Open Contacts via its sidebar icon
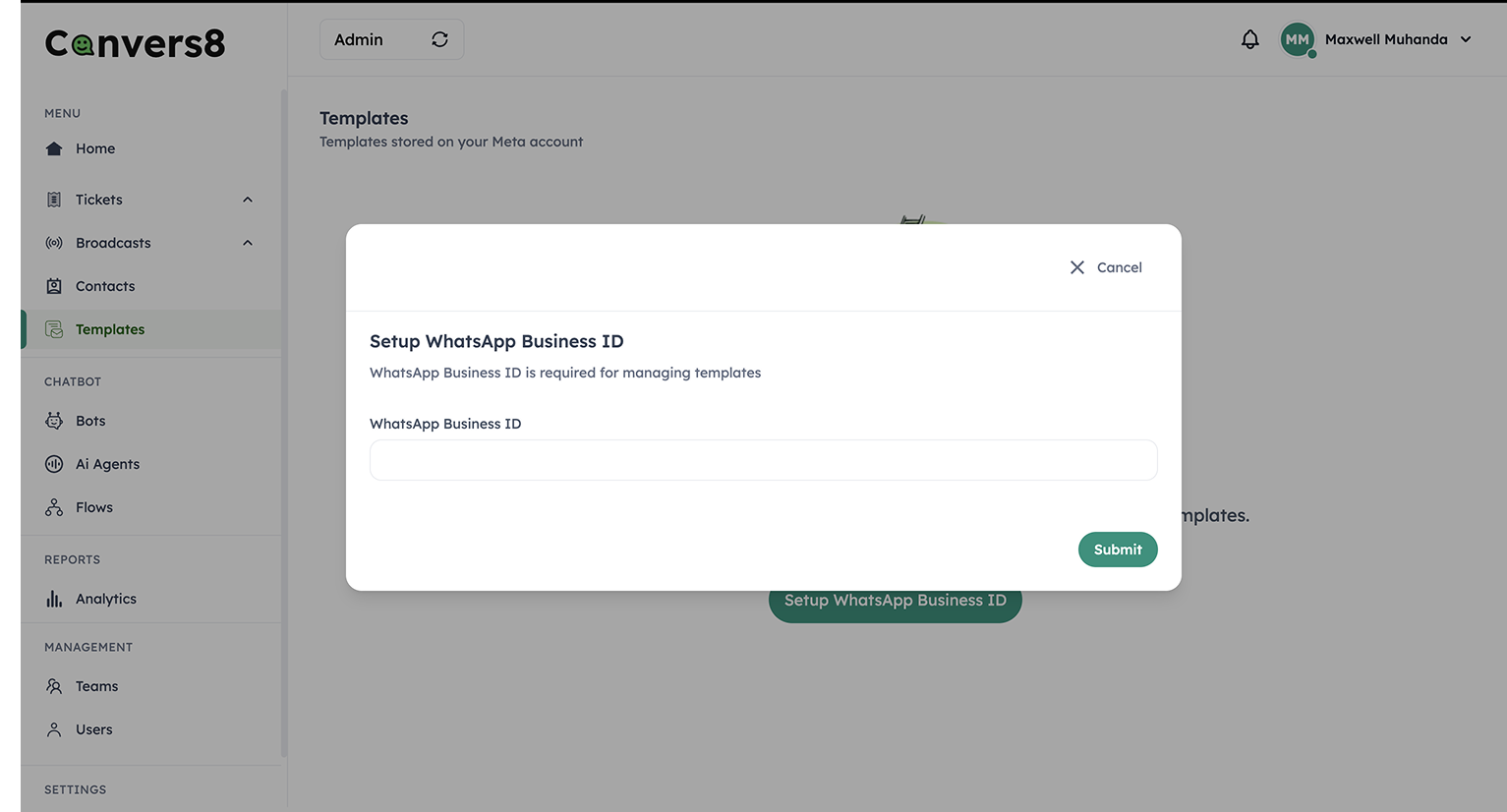 click(54, 285)
